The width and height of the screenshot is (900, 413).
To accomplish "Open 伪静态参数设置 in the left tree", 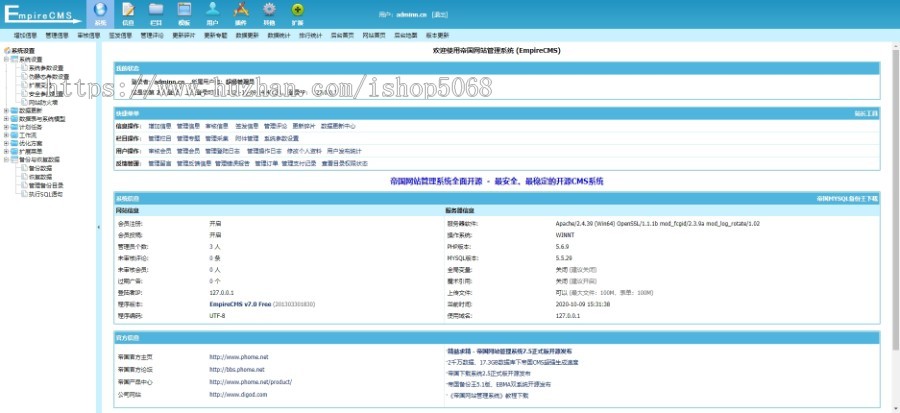I will (49, 76).
